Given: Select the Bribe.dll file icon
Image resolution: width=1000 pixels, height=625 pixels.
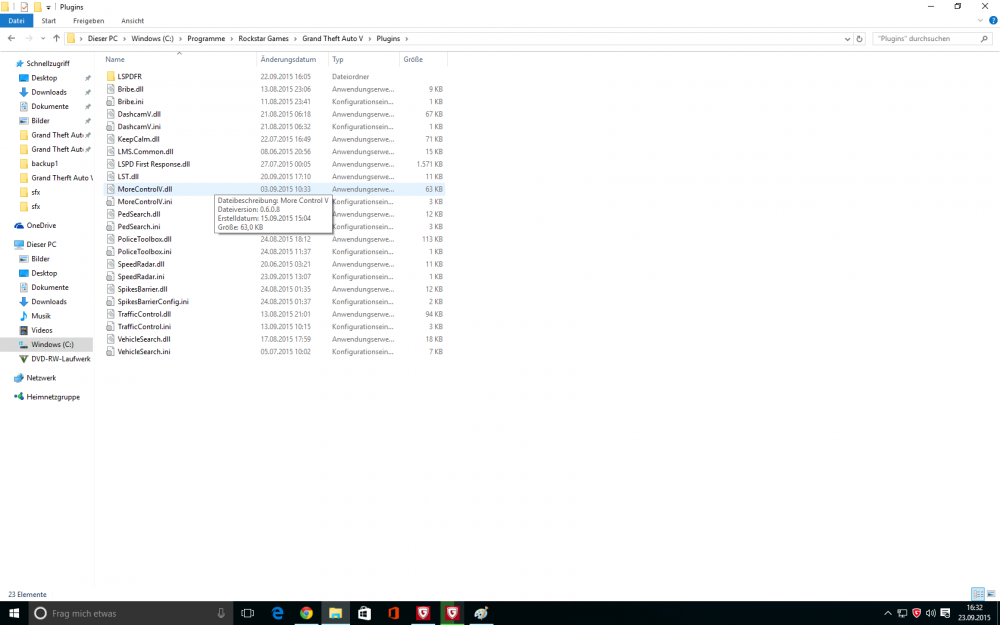Looking at the screenshot, I should point(110,89).
